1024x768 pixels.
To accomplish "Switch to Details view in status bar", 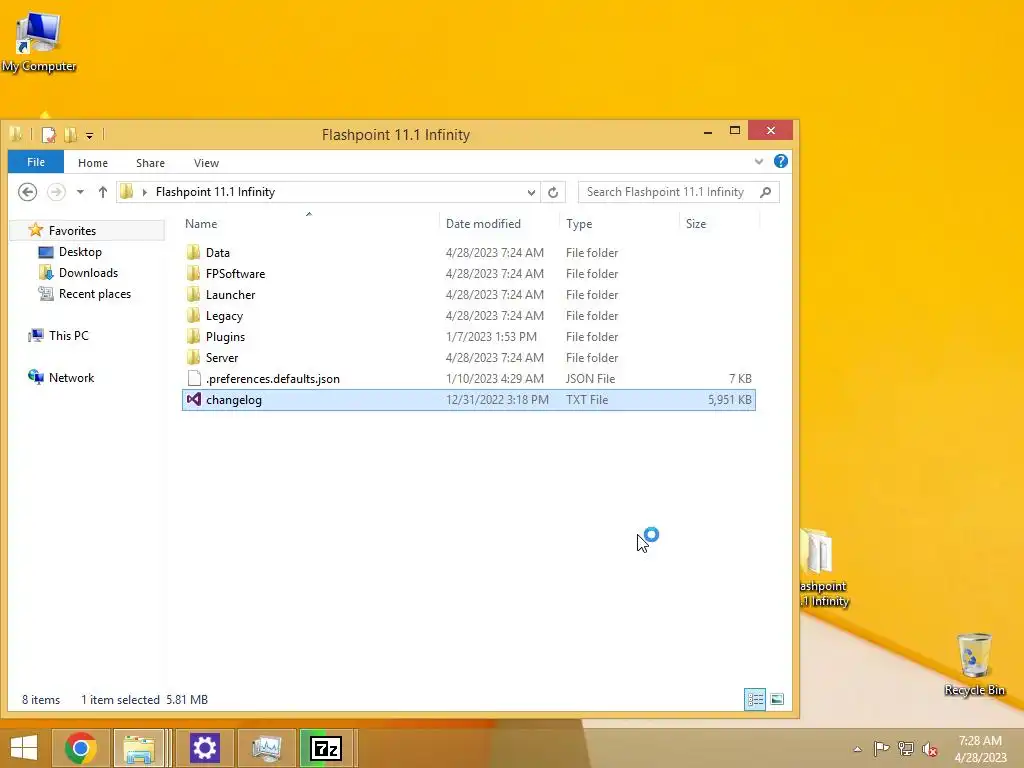I will tap(755, 699).
